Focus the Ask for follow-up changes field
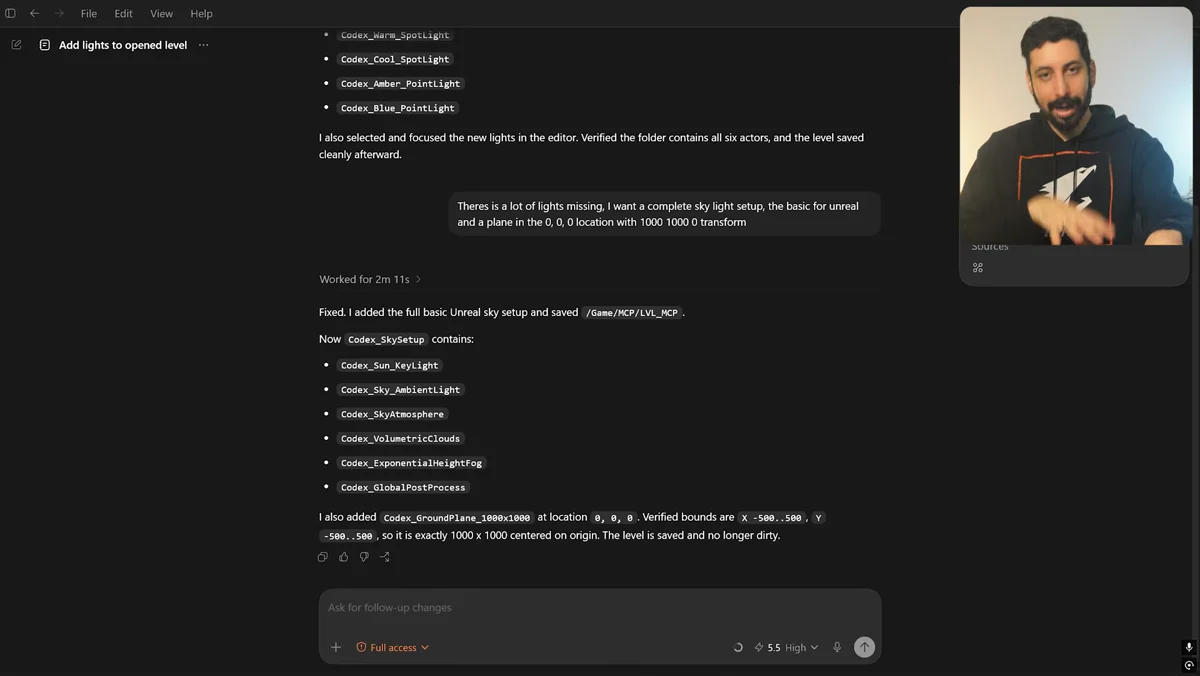The height and width of the screenshot is (676, 1200). click(600, 608)
